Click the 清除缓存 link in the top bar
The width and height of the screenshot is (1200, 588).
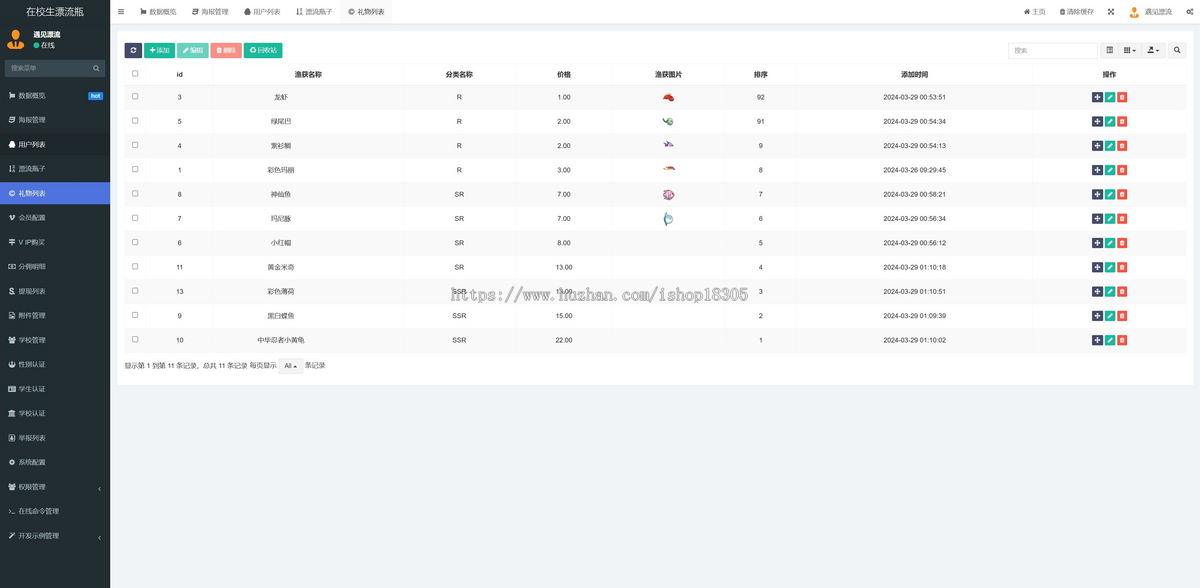[x=1076, y=12]
